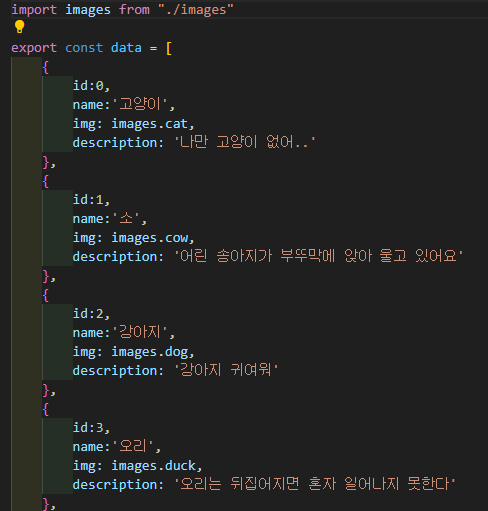
Task: Click the const keyword
Action: [x=84, y=48]
